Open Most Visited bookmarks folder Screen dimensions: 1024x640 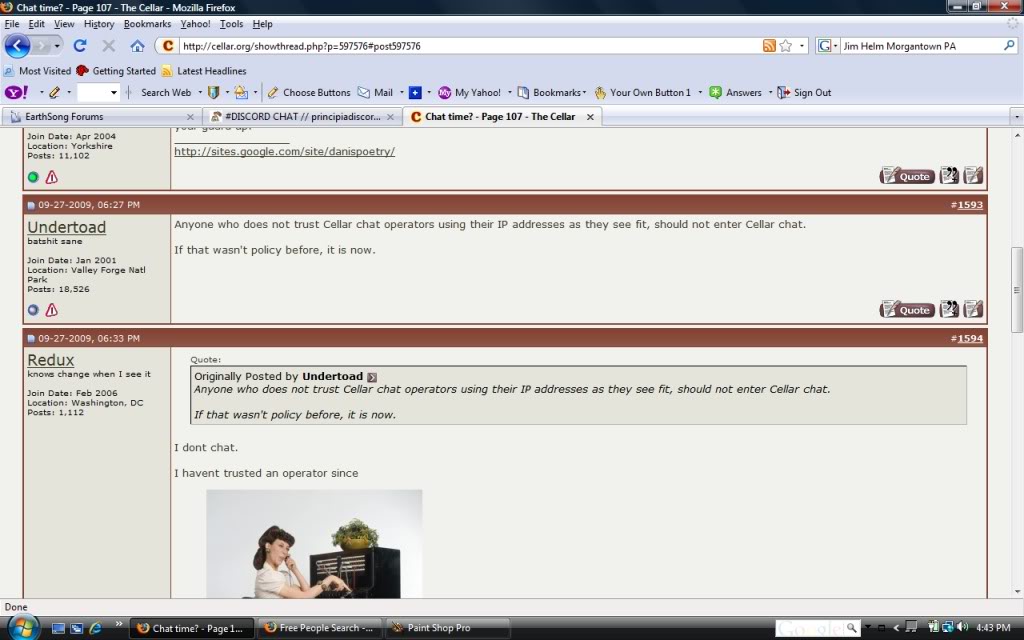(37, 71)
